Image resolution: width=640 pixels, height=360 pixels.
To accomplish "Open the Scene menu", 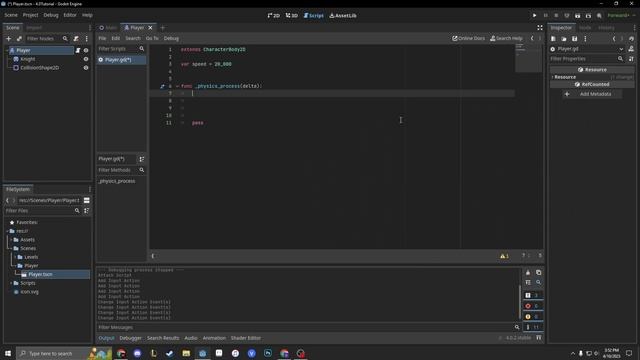I will 11,15.
